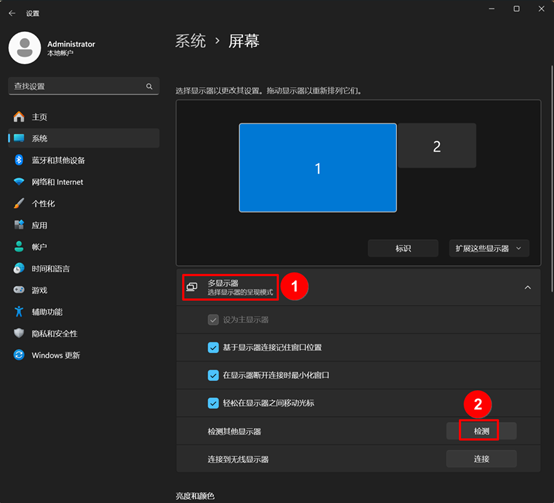554x503 pixels.
Task: Open 游戏 with the gamepad icon
Action: (x=19, y=290)
